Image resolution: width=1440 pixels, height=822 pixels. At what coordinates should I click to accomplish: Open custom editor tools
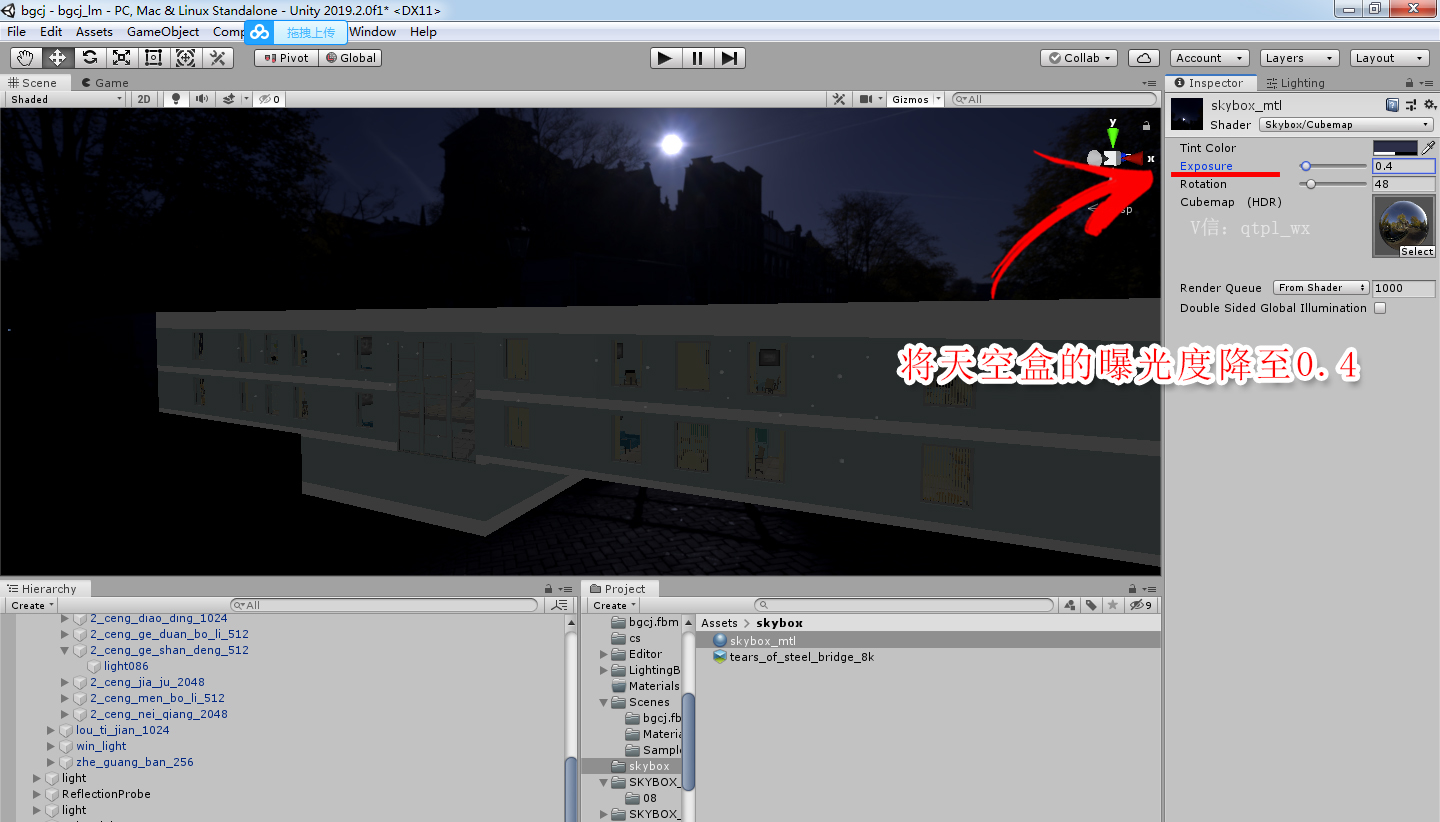[217, 58]
